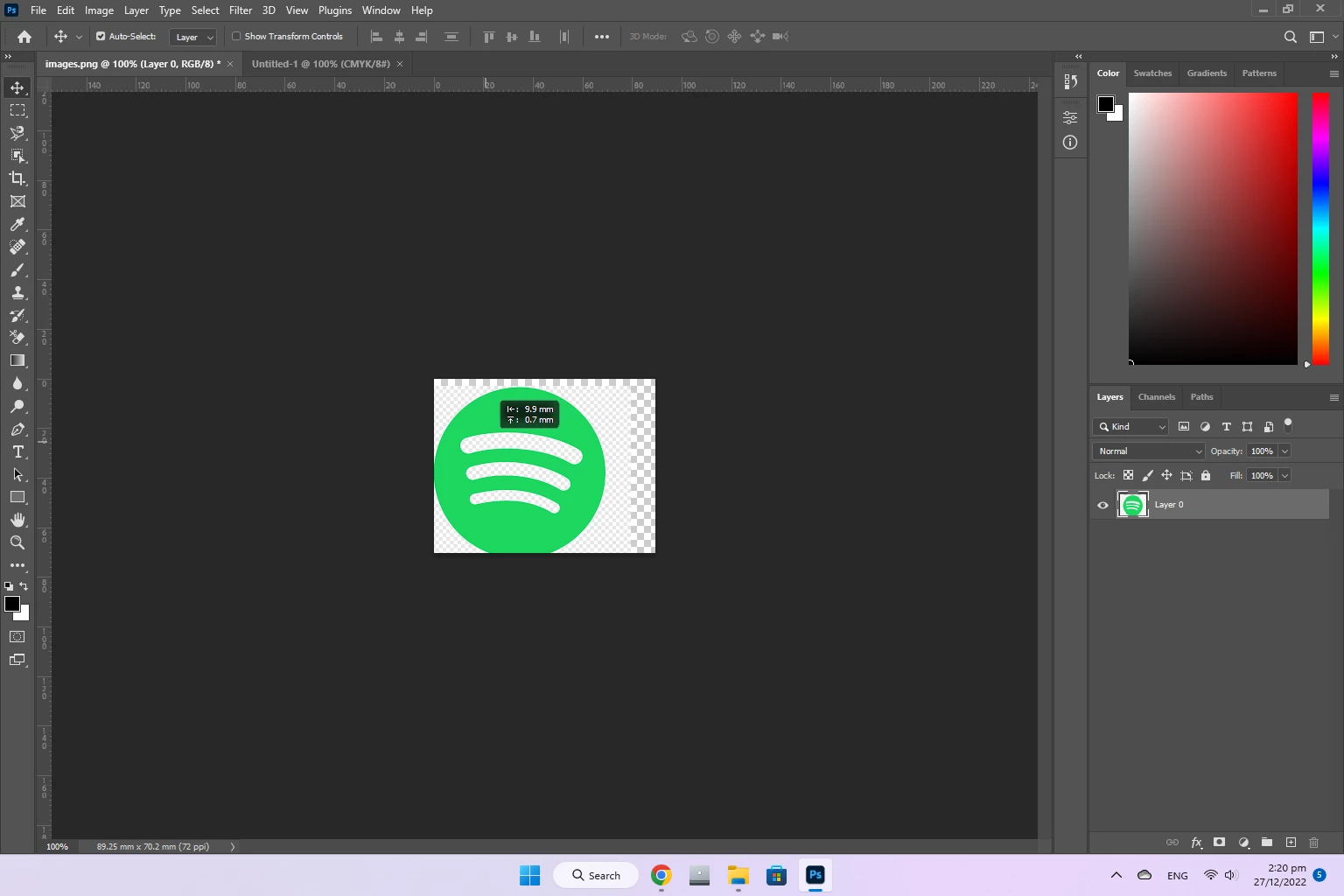Select the Zoom tool
This screenshot has height=896, width=1344.
(x=17, y=542)
